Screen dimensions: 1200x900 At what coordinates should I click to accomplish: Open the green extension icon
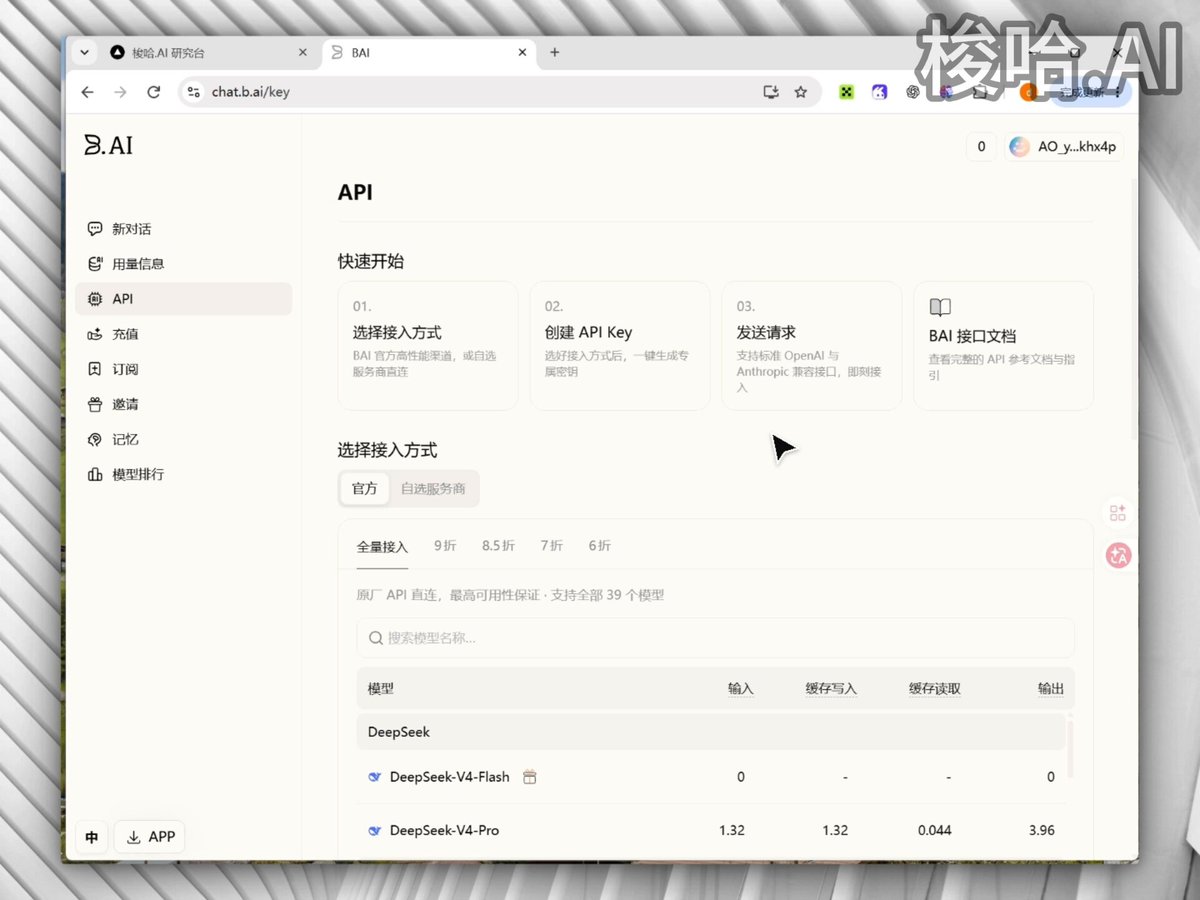[846, 92]
